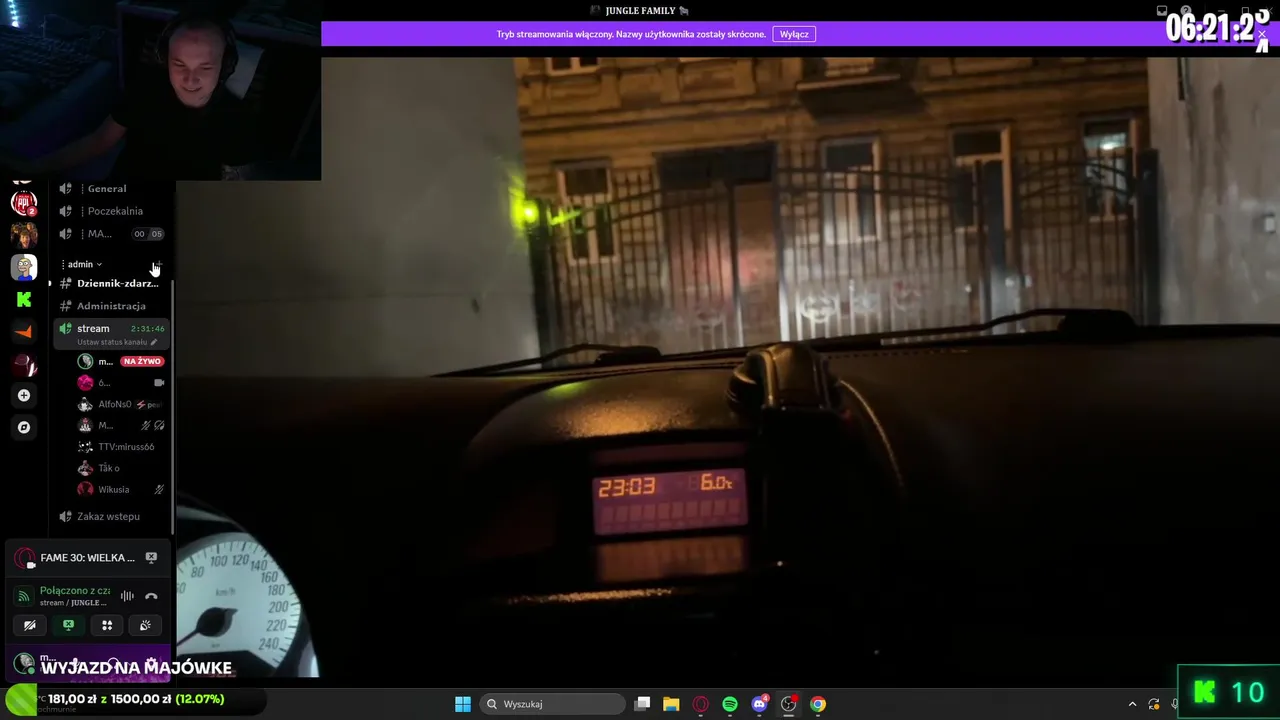Click the streaming mode notice text
Image resolution: width=1280 pixels, height=720 pixels.
click(631, 34)
